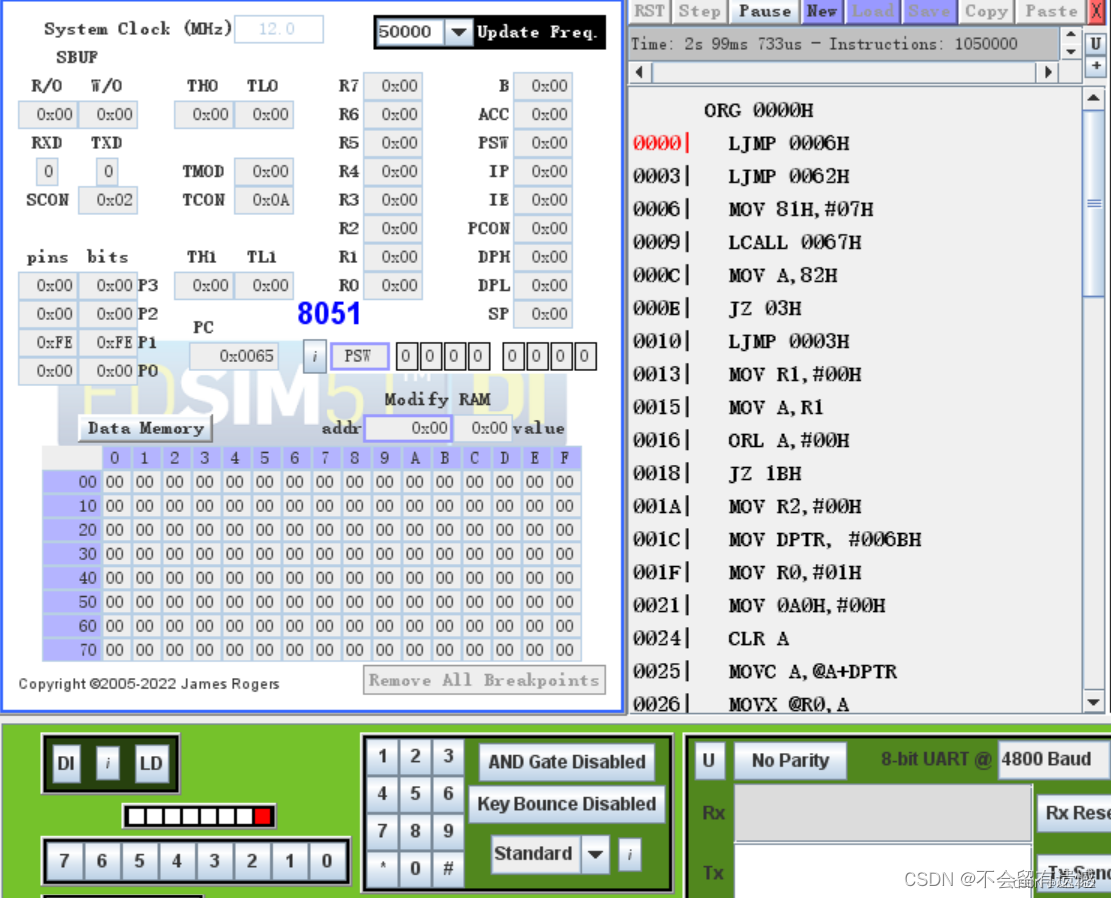Open the update frequency dropdown
The image size is (1111, 898).
coord(459,32)
